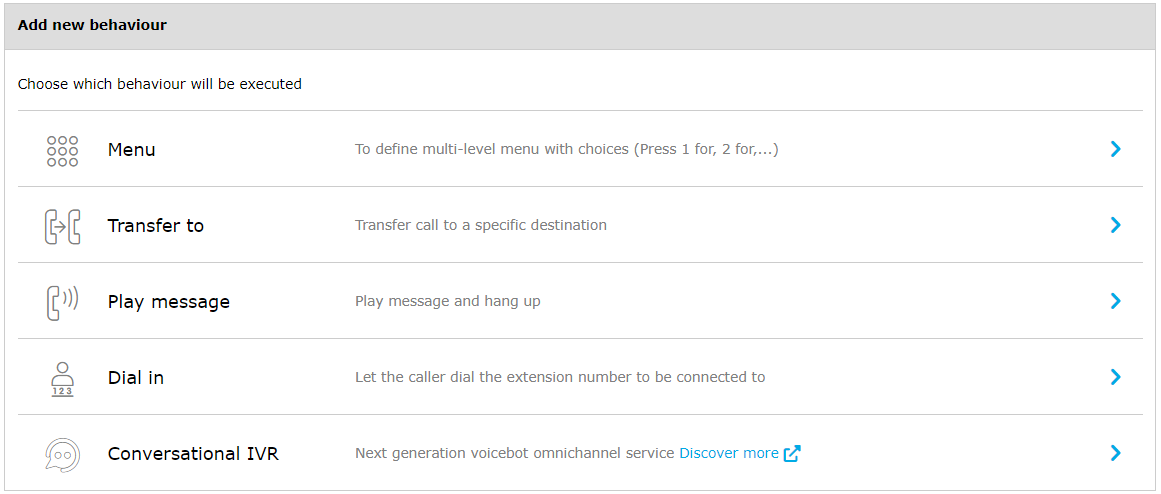Click the multi-level menu description text

point(566,150)
